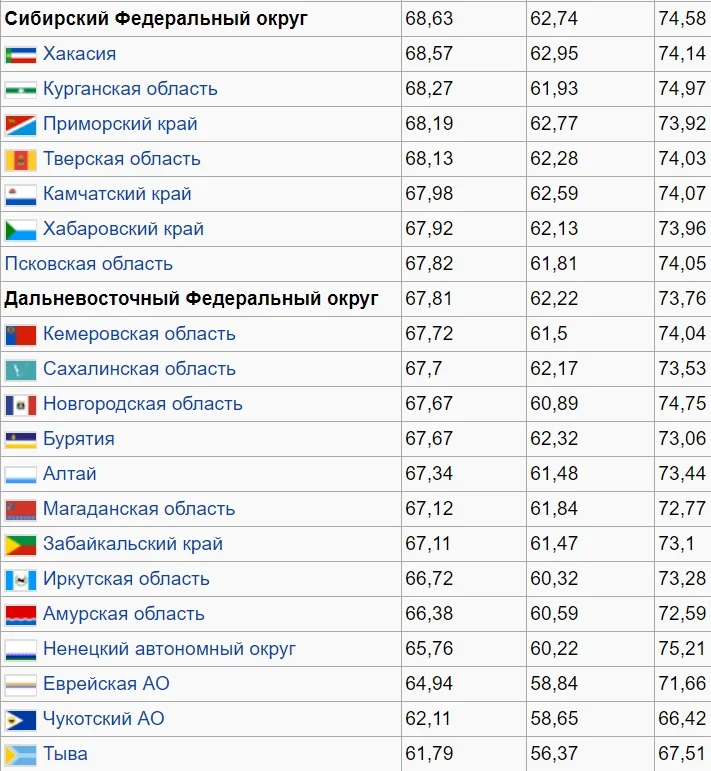Click the Tver Oblast flag icon

coord(21,160)
